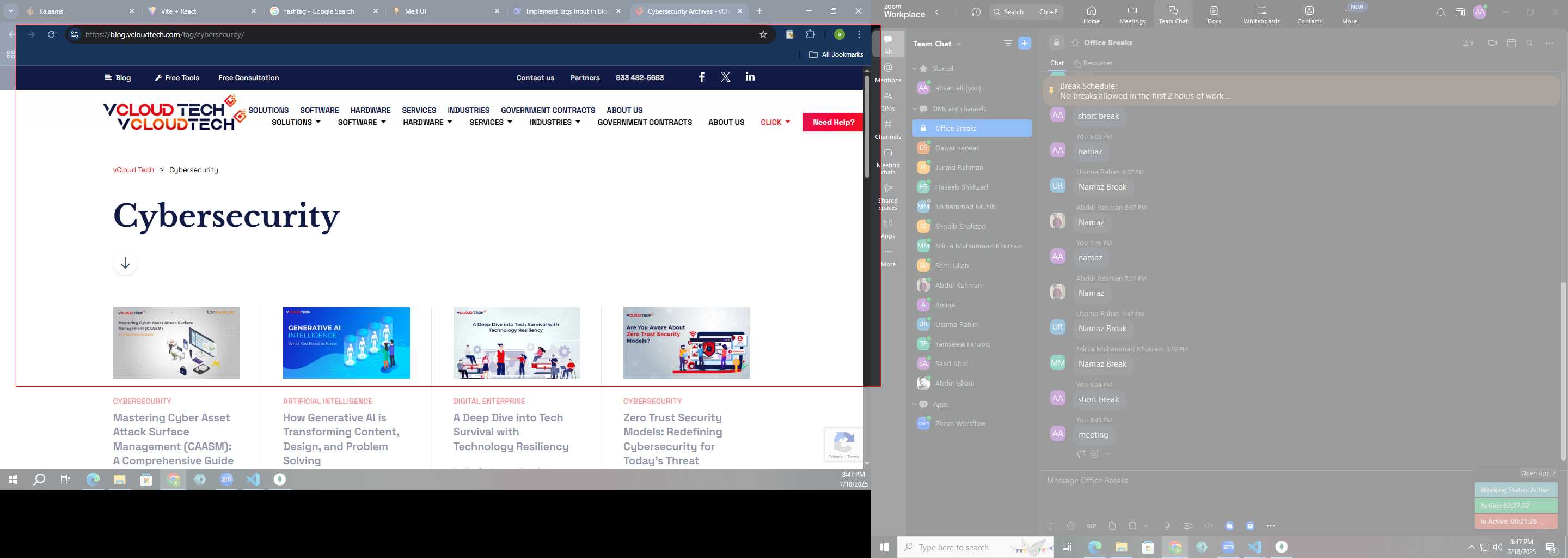Switch to the Resources tab

(x=1093, y=63)
